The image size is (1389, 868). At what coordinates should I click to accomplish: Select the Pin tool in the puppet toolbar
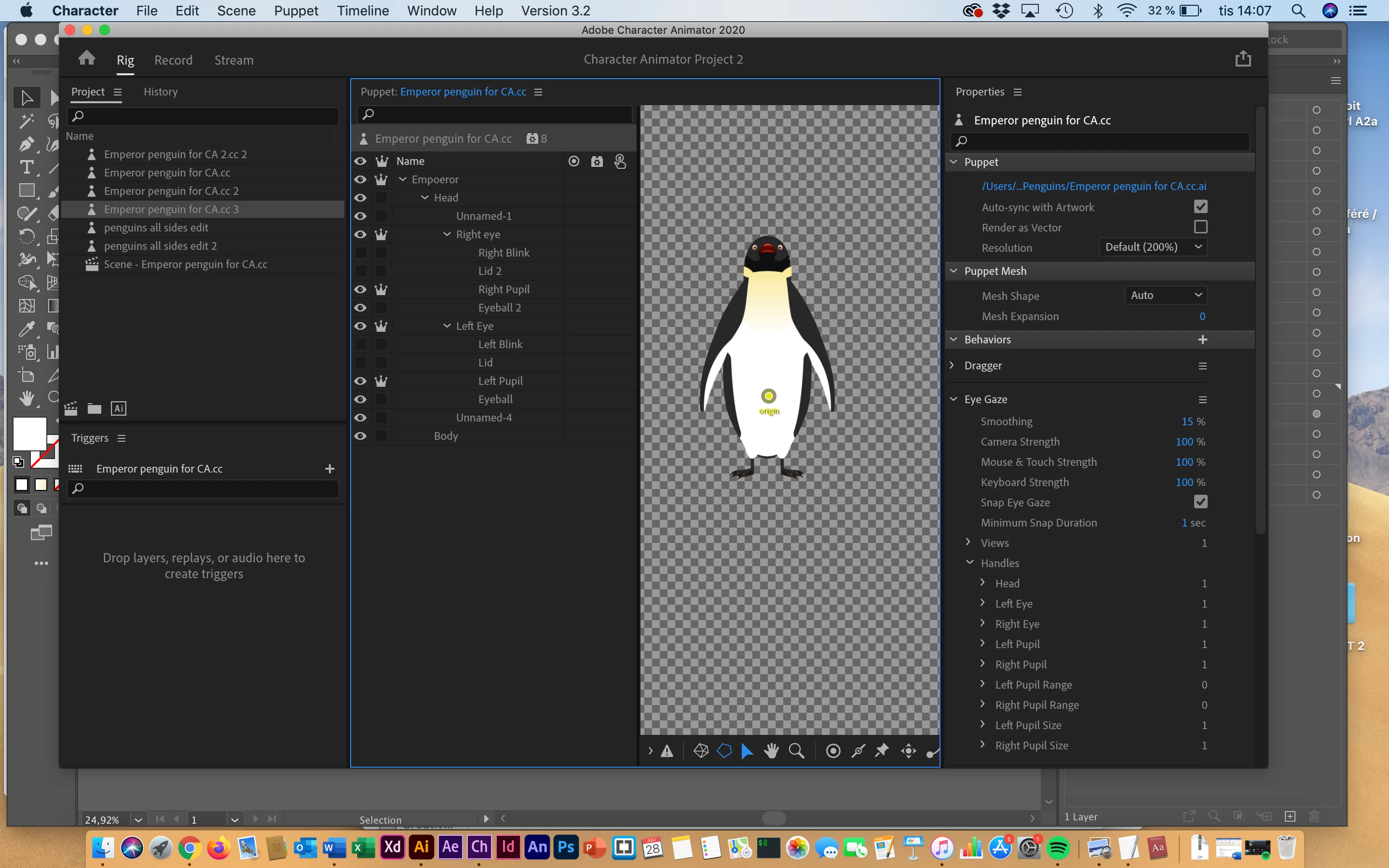coord(882,751)
